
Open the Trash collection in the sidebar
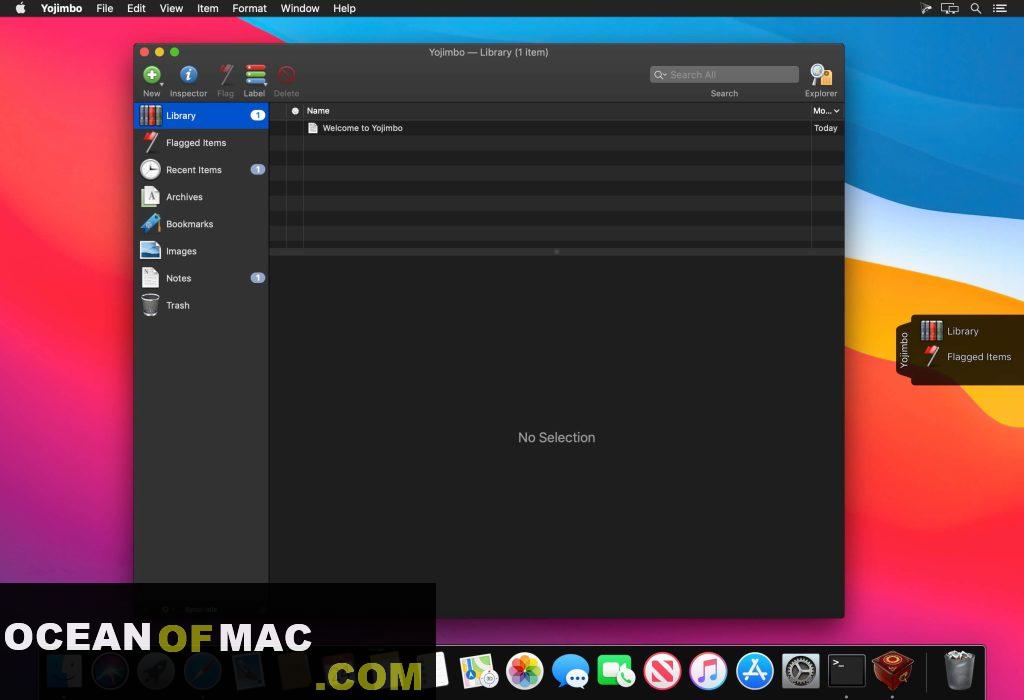pyautogui.click(x=202, y=305)
